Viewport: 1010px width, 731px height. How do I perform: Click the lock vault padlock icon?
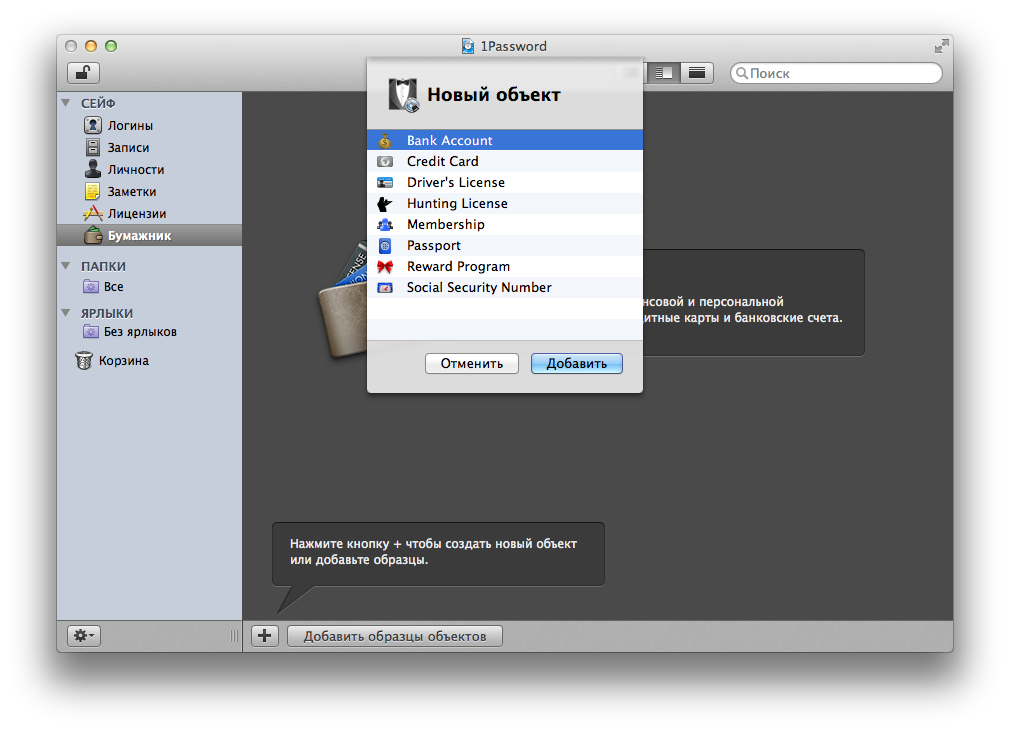(x=83, y=73)
